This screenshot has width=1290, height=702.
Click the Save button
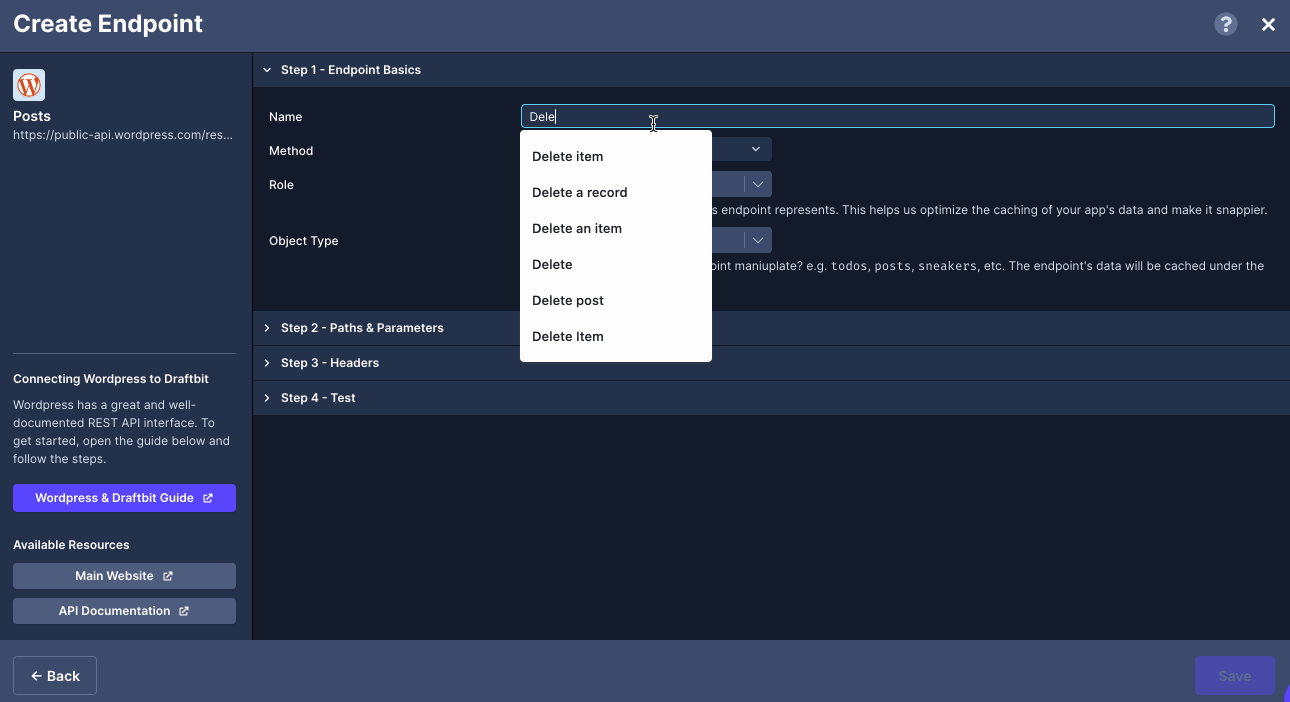[x=1234, y=676]
